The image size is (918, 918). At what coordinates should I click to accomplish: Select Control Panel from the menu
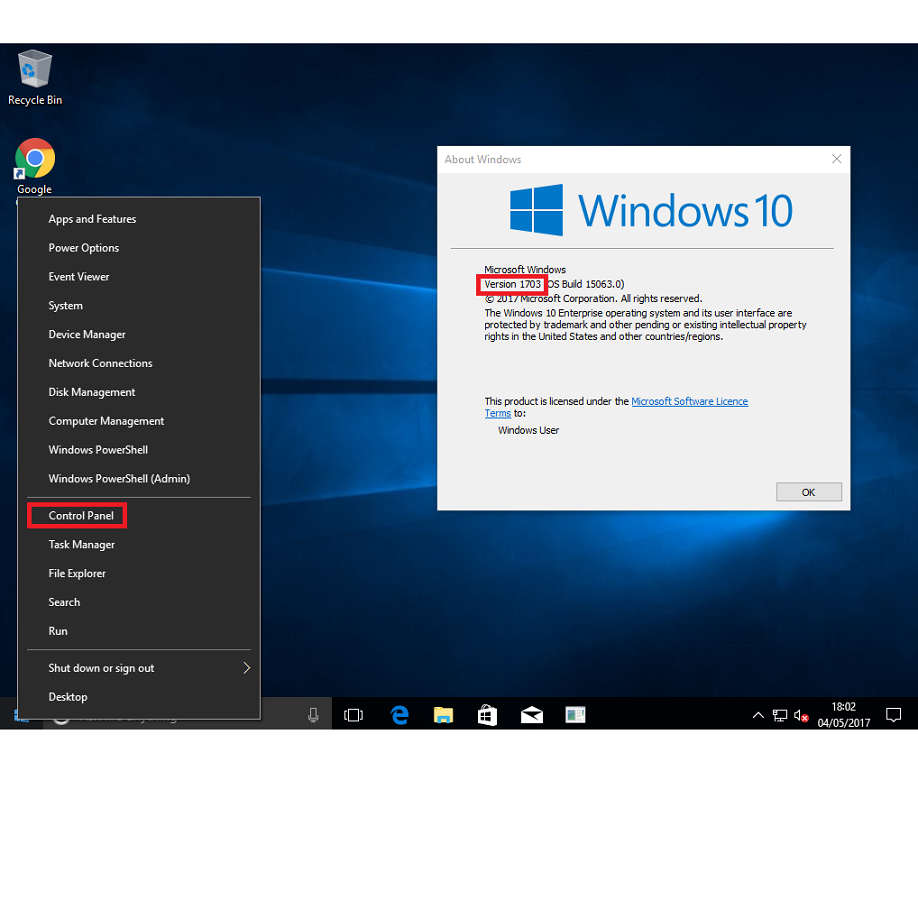(81, 516)
